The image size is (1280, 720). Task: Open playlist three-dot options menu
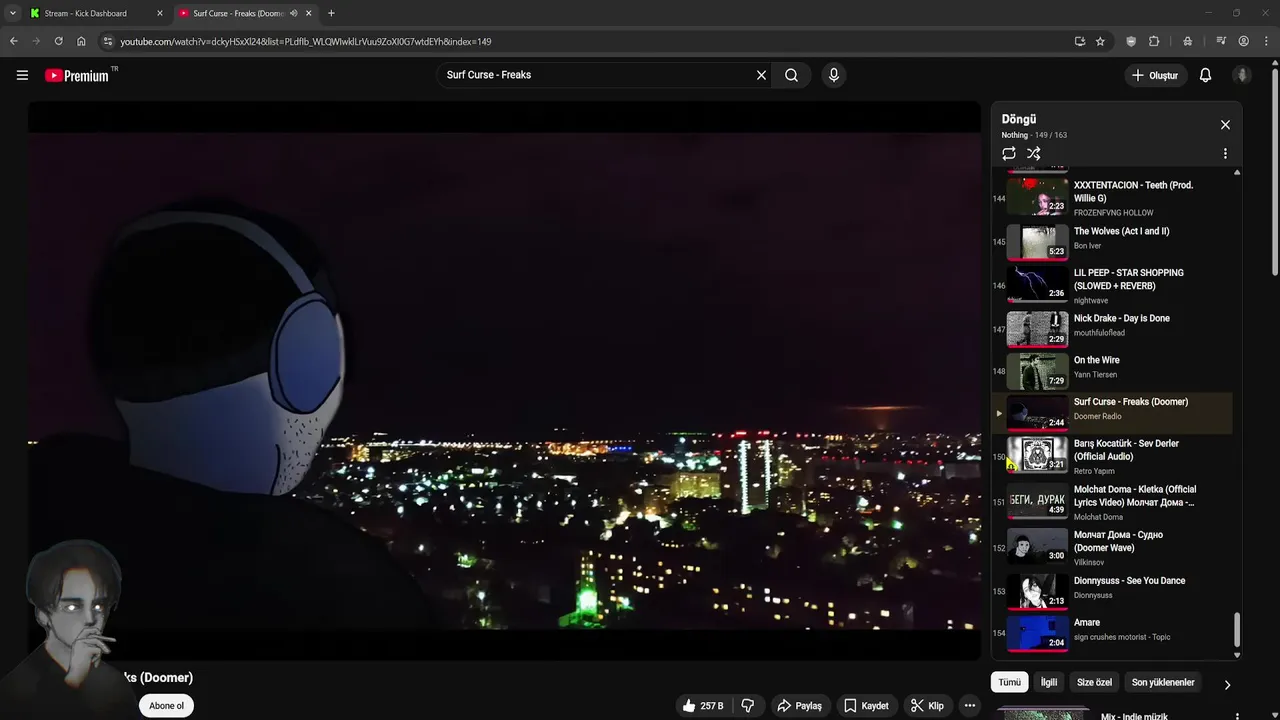1225,154
